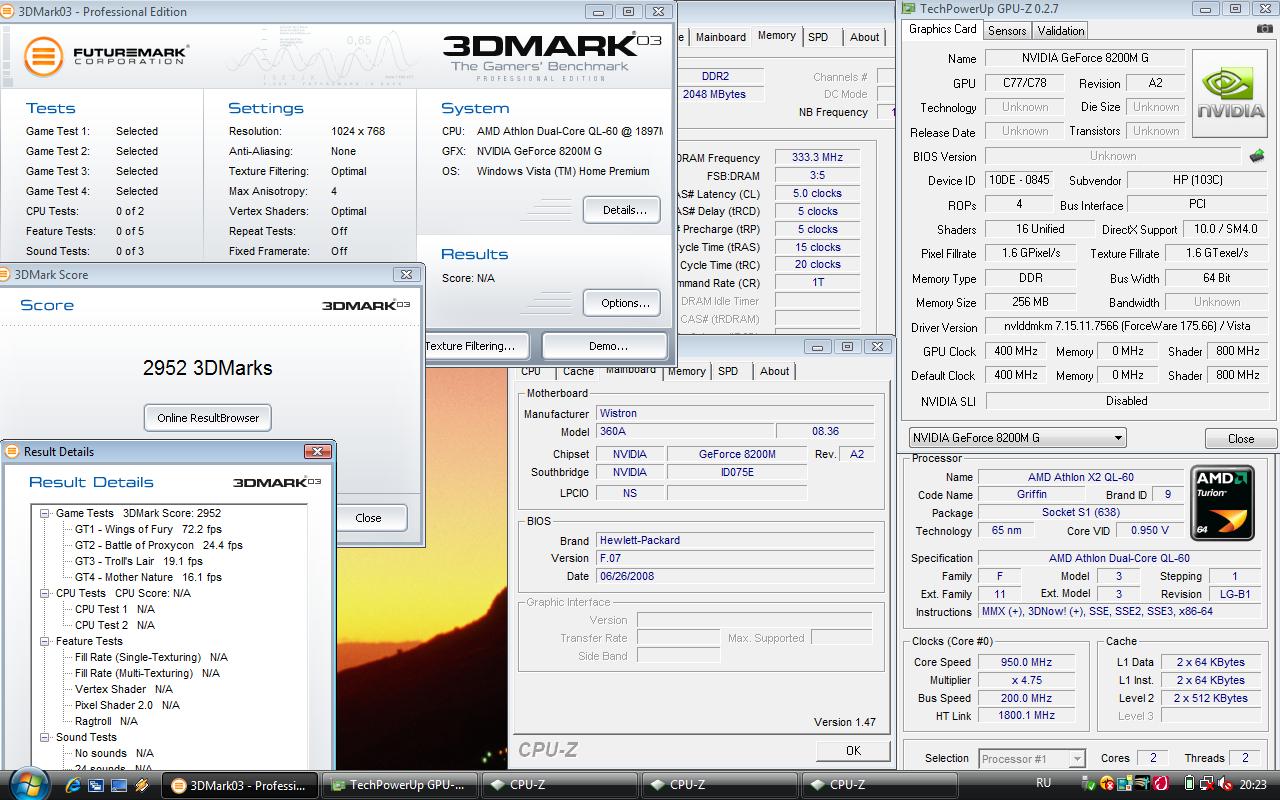
Task: Click the red application tray icon
Action: pos(1160,784)
